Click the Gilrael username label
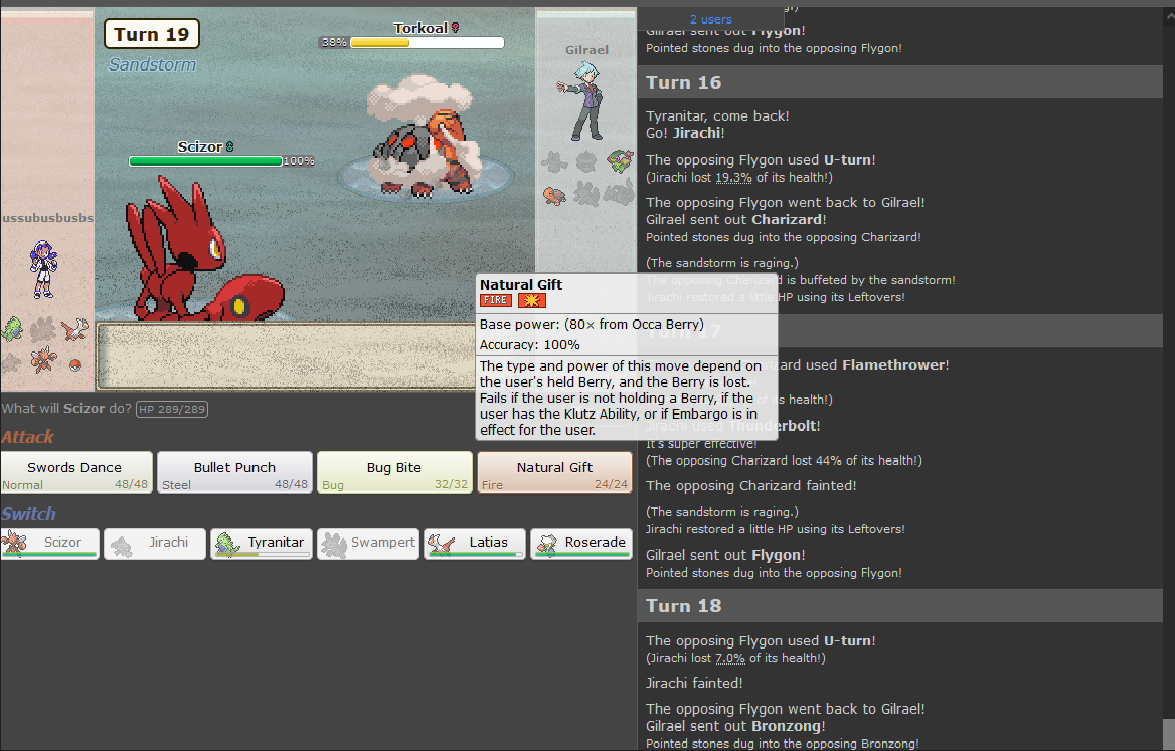This screenshot has height=751, width=1175. tap(587, 50)
